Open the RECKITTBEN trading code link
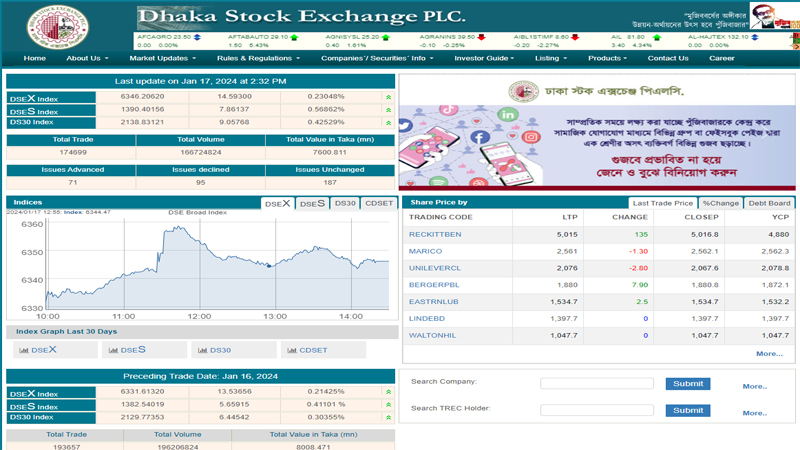 435,234
